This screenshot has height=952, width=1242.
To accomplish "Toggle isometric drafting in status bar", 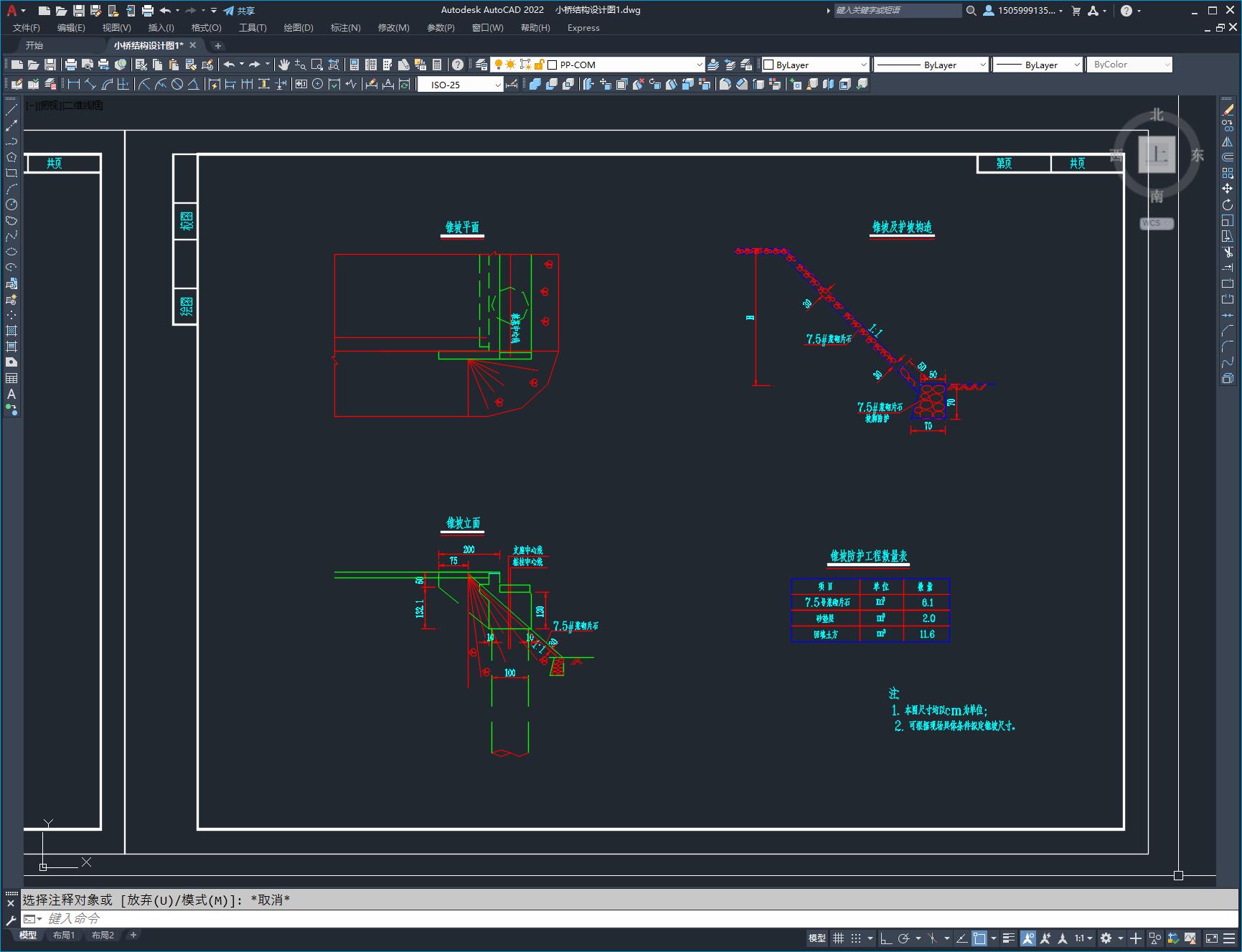I will pyautogui.click(x=932, y=938).
